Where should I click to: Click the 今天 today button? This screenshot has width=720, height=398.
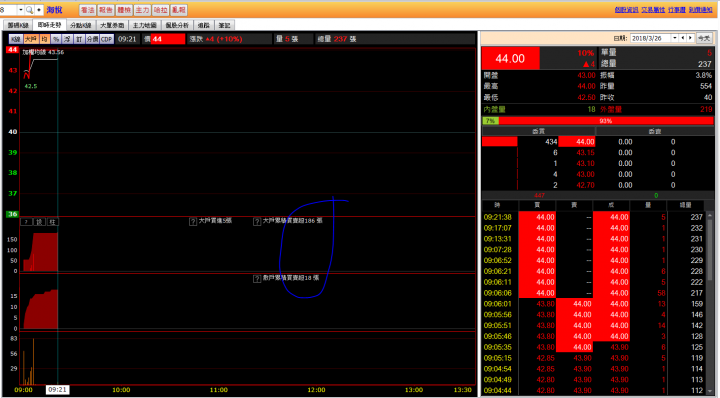tap(704, 38)
